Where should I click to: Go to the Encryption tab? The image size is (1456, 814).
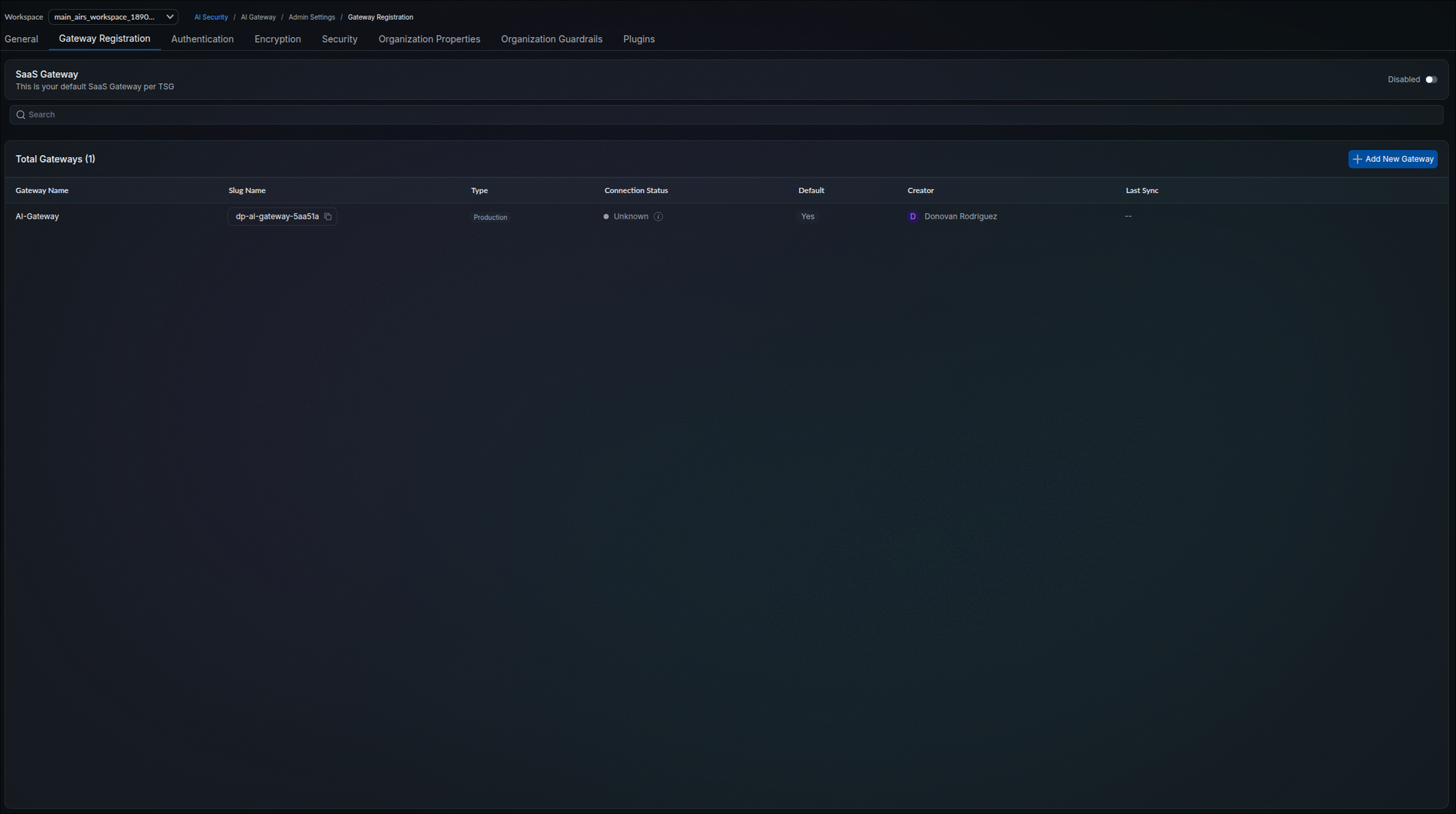[278, 39]
